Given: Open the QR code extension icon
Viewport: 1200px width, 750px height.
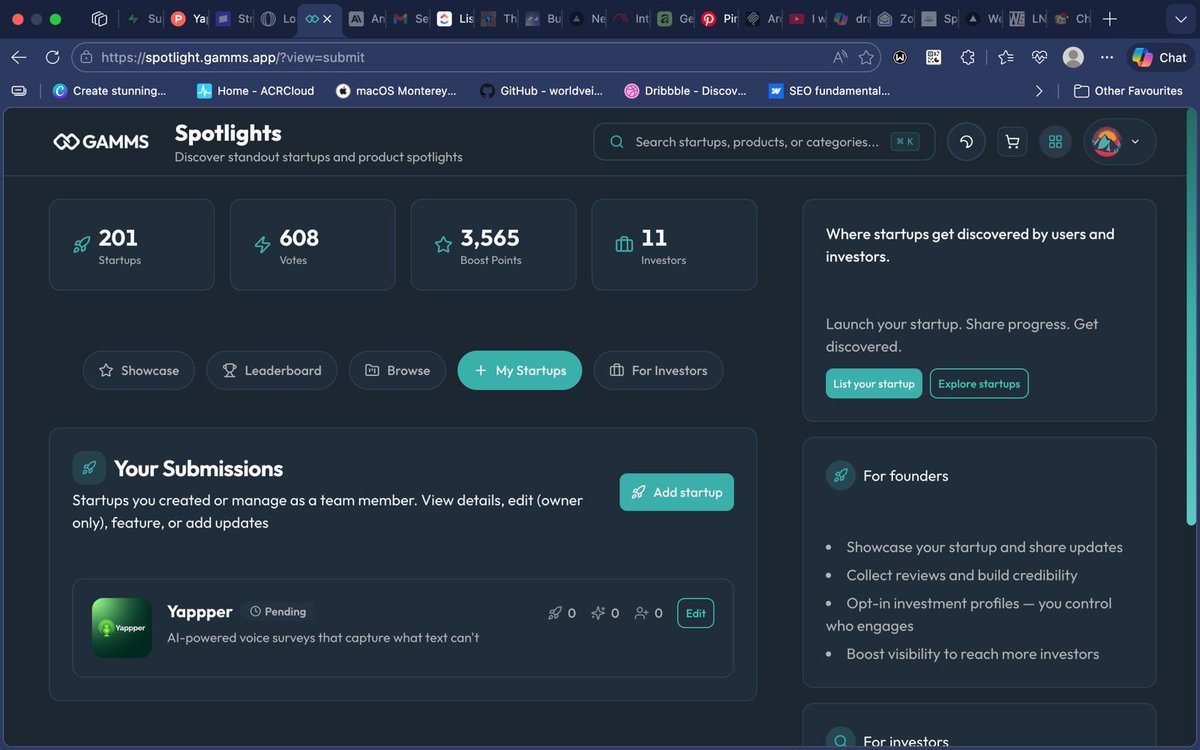Looking at the screenshot, I should pos(933,57).
